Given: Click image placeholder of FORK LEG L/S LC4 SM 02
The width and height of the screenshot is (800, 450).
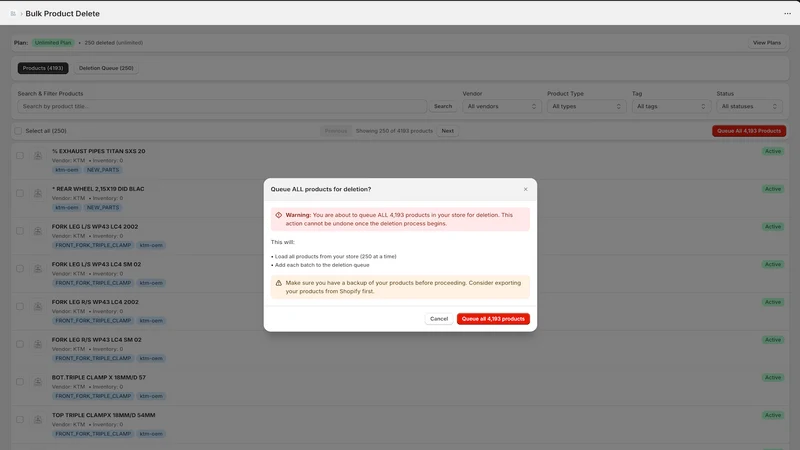Looking at the screenshot, I should coord(38,269).
